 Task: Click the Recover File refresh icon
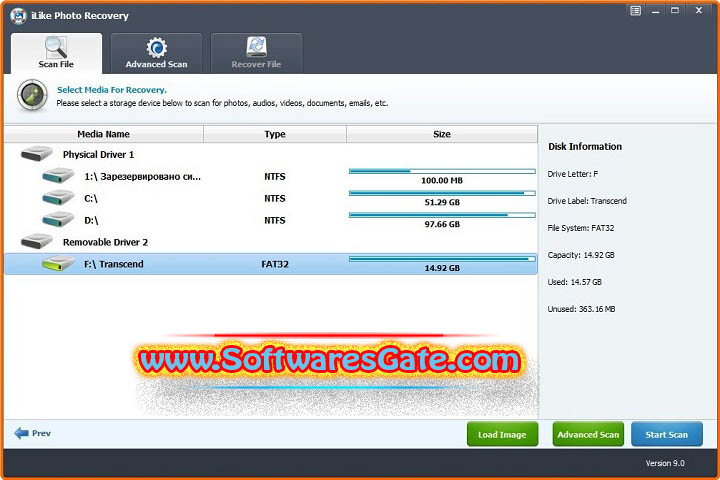click(256, 47)
